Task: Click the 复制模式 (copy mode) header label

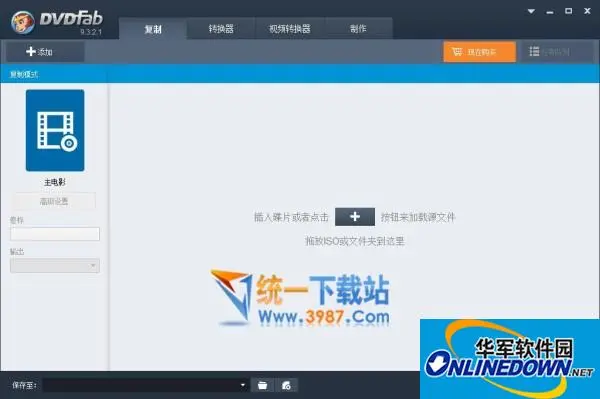Action: pyautogui.click(x=24, y=74)
